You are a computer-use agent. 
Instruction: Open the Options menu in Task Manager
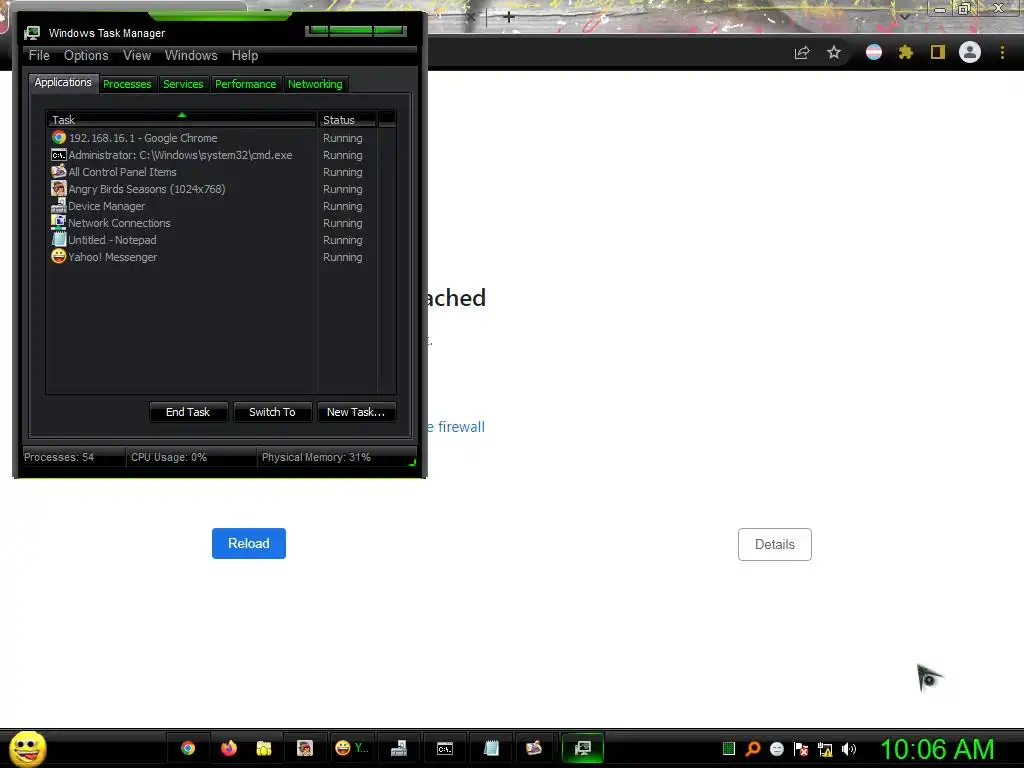click(x=86, y=56)
